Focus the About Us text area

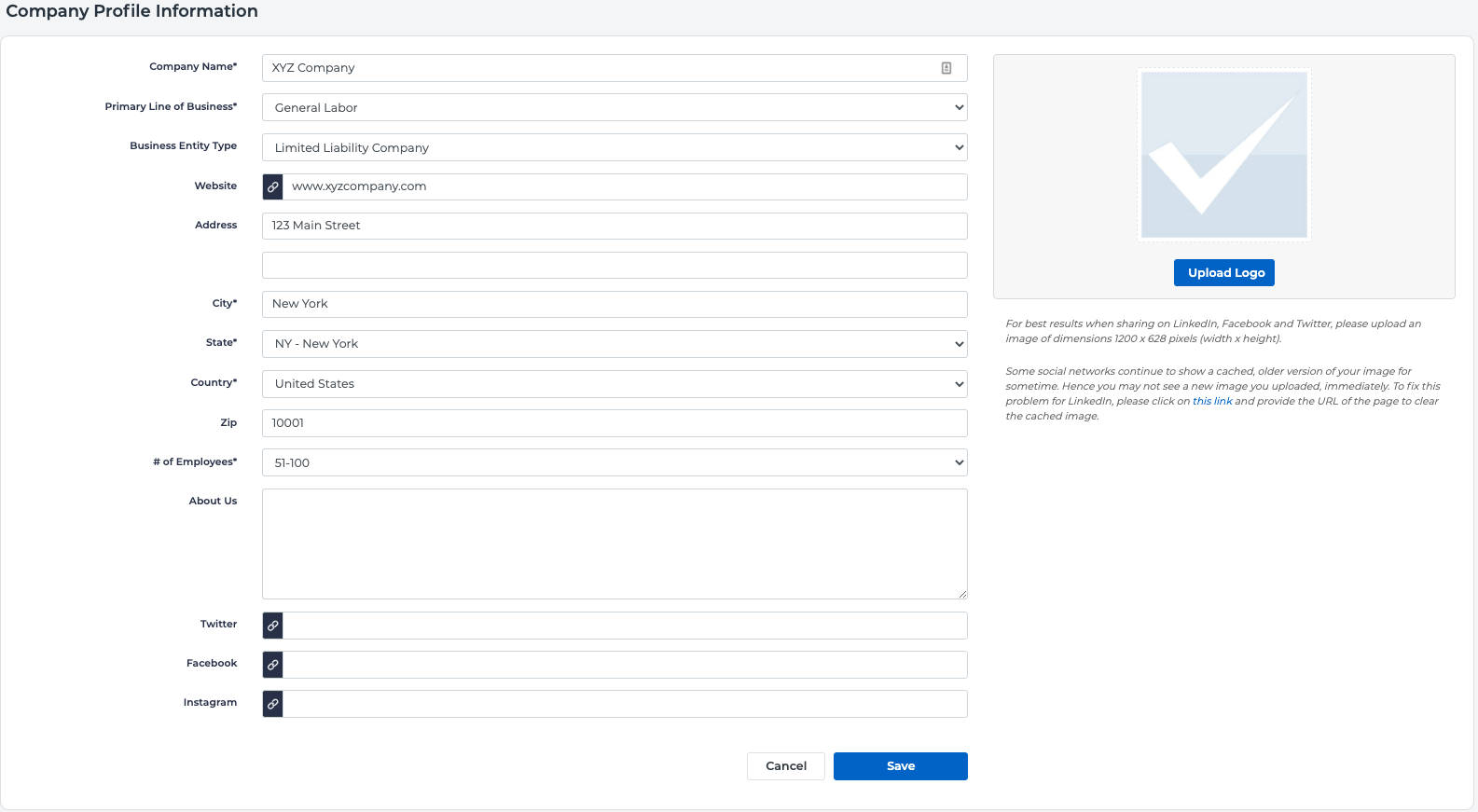coord(614,544)
